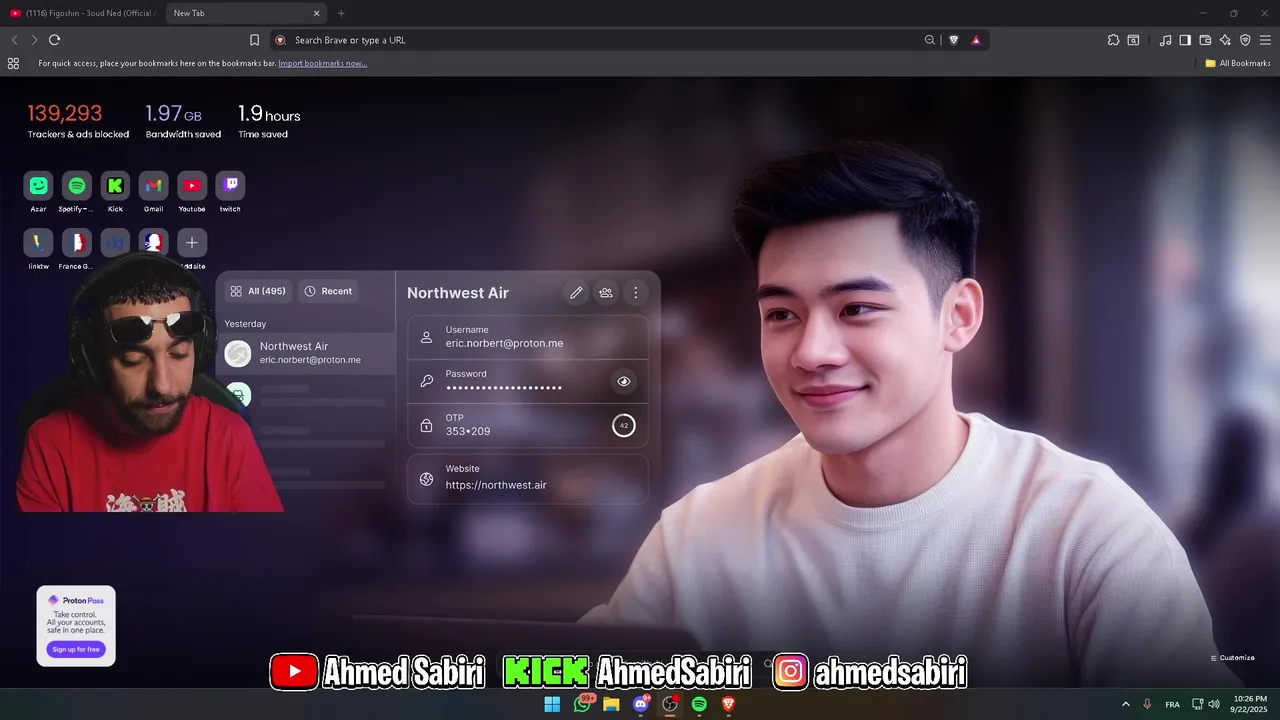The image size is (1280, 720).
Task: Open the Customize page button
Action: click(1232, 658)
